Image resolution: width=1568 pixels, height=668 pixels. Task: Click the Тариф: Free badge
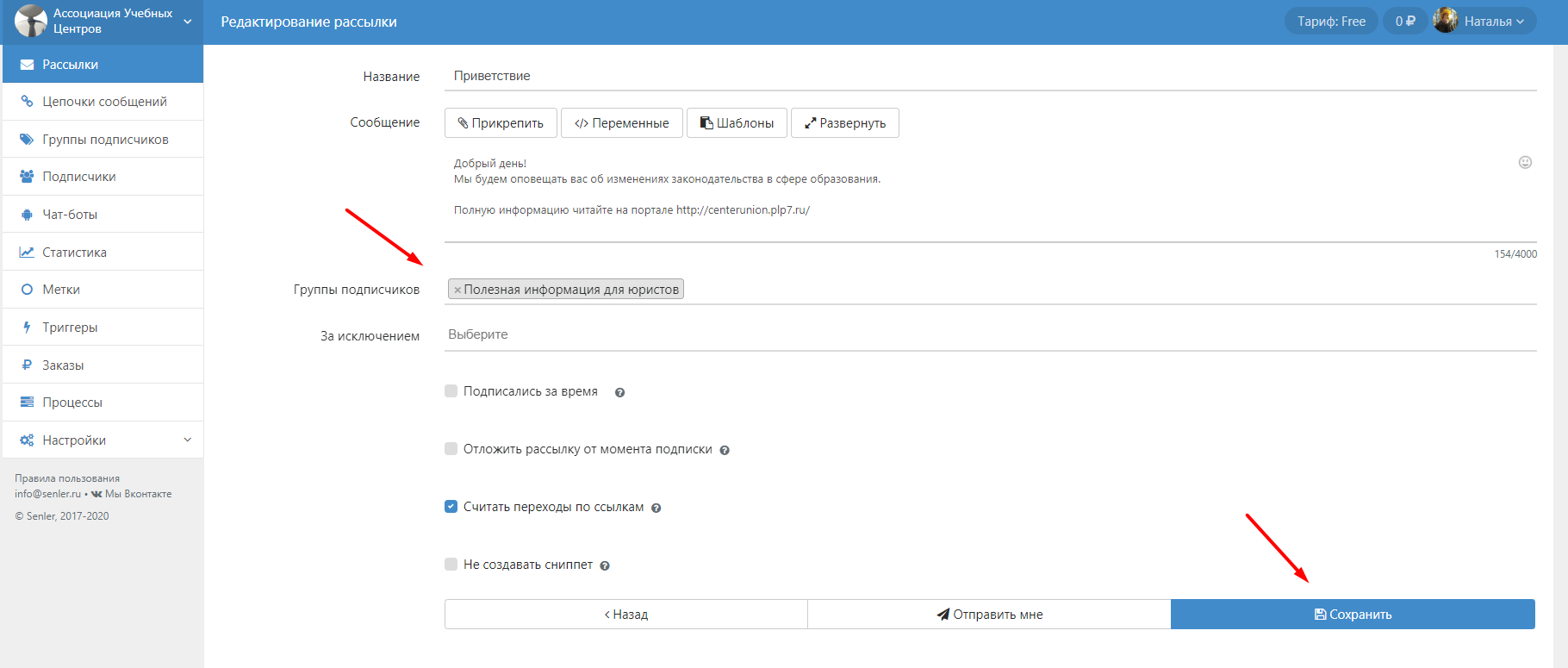1331,22
